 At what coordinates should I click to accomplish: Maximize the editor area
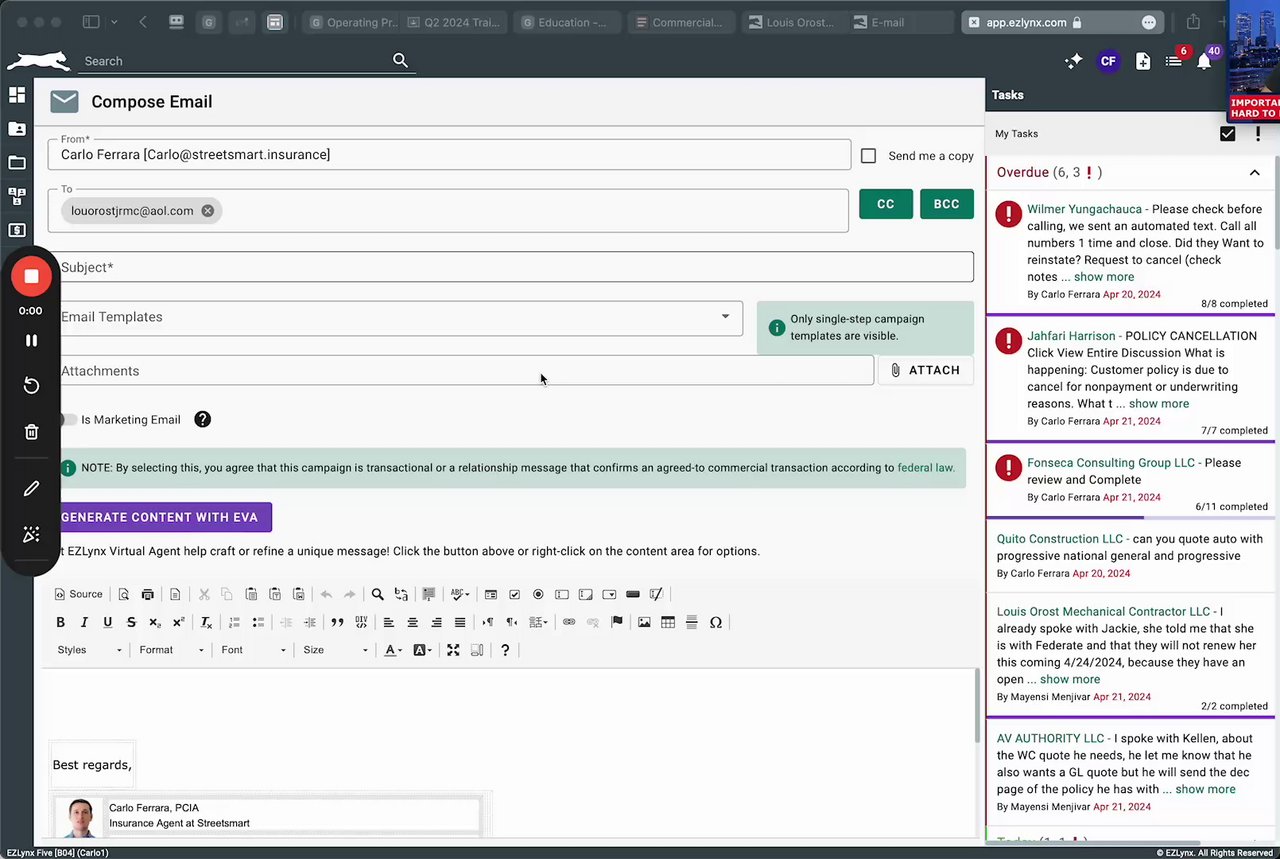click(x=453, y=650)
